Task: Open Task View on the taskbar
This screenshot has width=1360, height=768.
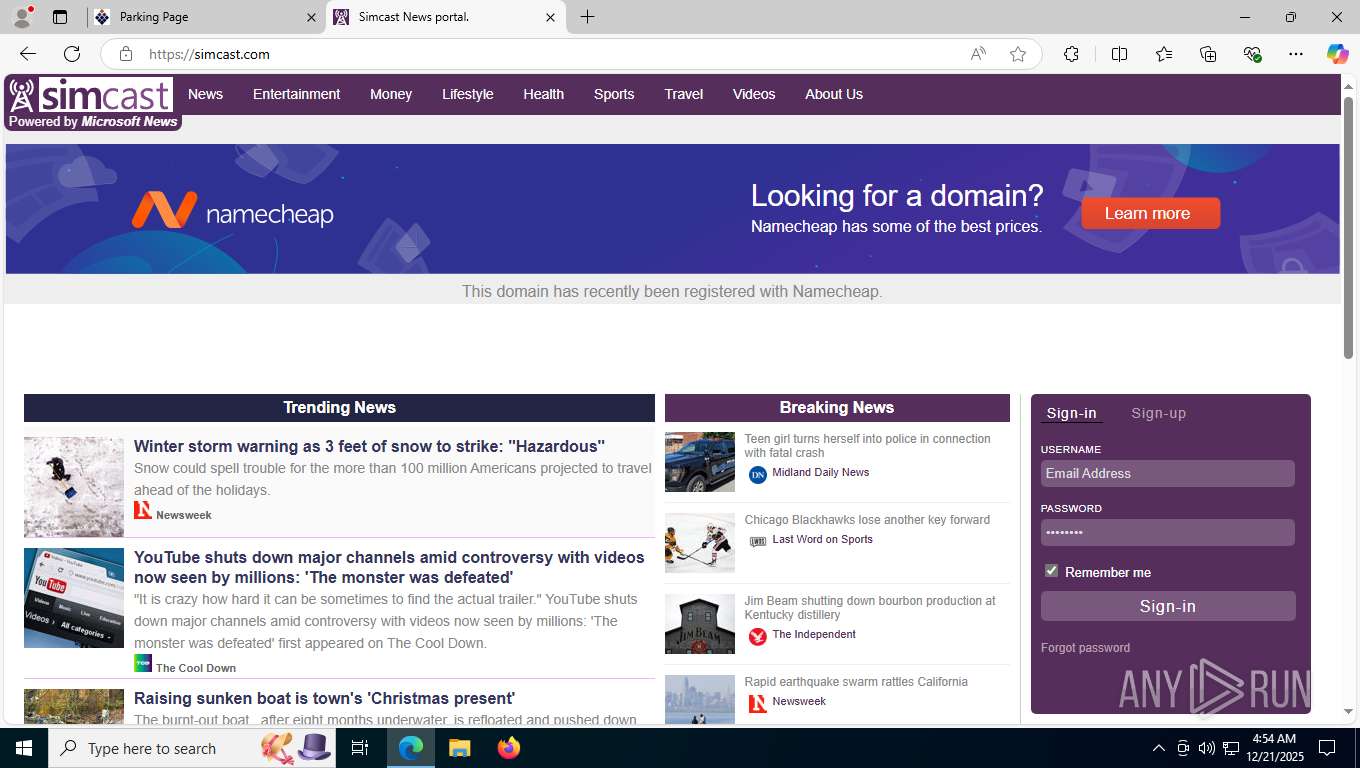Action: pos(360,748)
